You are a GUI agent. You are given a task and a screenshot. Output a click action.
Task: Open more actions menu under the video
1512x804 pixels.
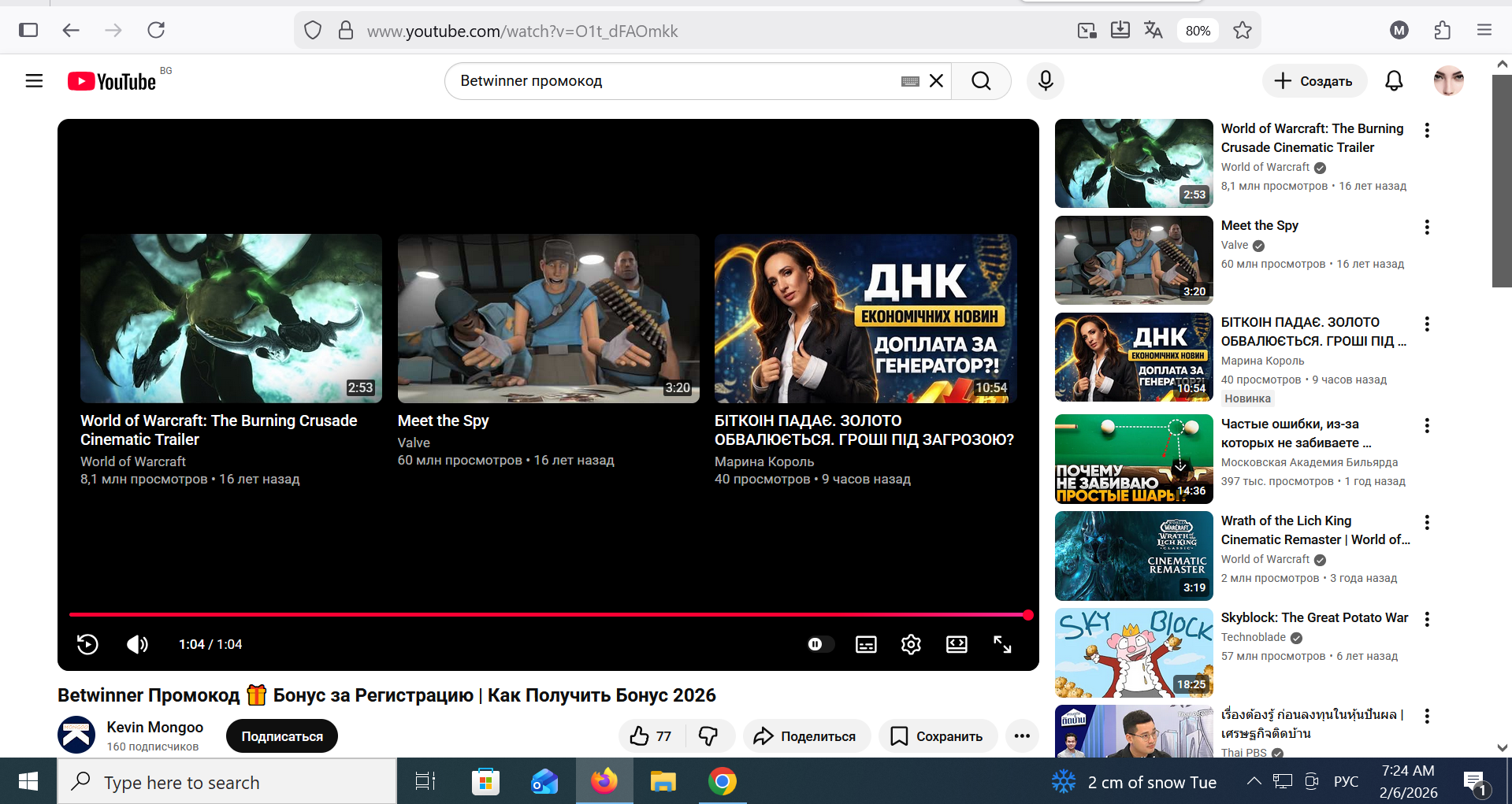click(x=1022, y=736)
